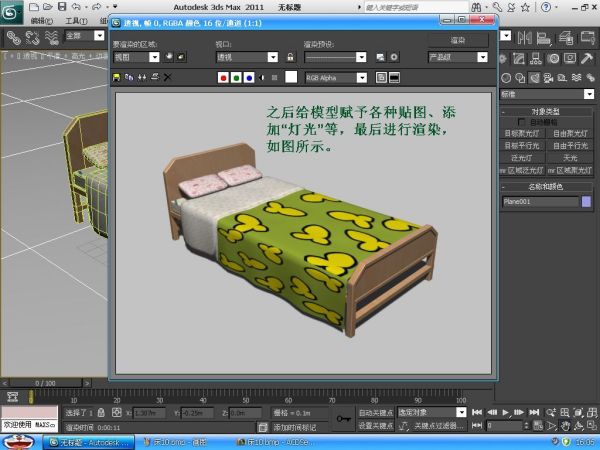
Task: Select the Systems category icon
Action: [x=590, y=78]
